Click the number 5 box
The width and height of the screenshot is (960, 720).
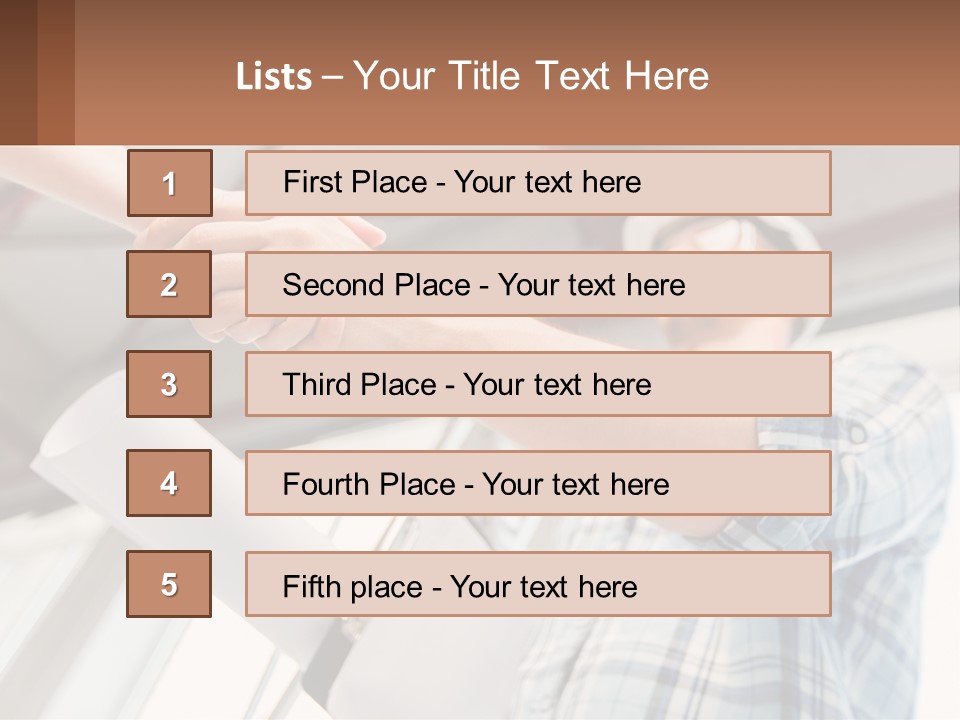click(x=169, y=584)
